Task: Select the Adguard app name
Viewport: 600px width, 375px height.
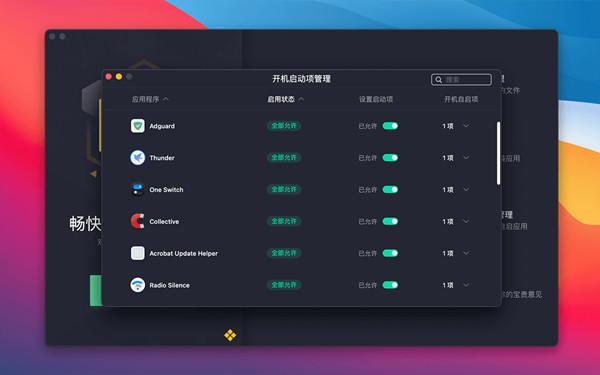Action: [x=162, y=126]
